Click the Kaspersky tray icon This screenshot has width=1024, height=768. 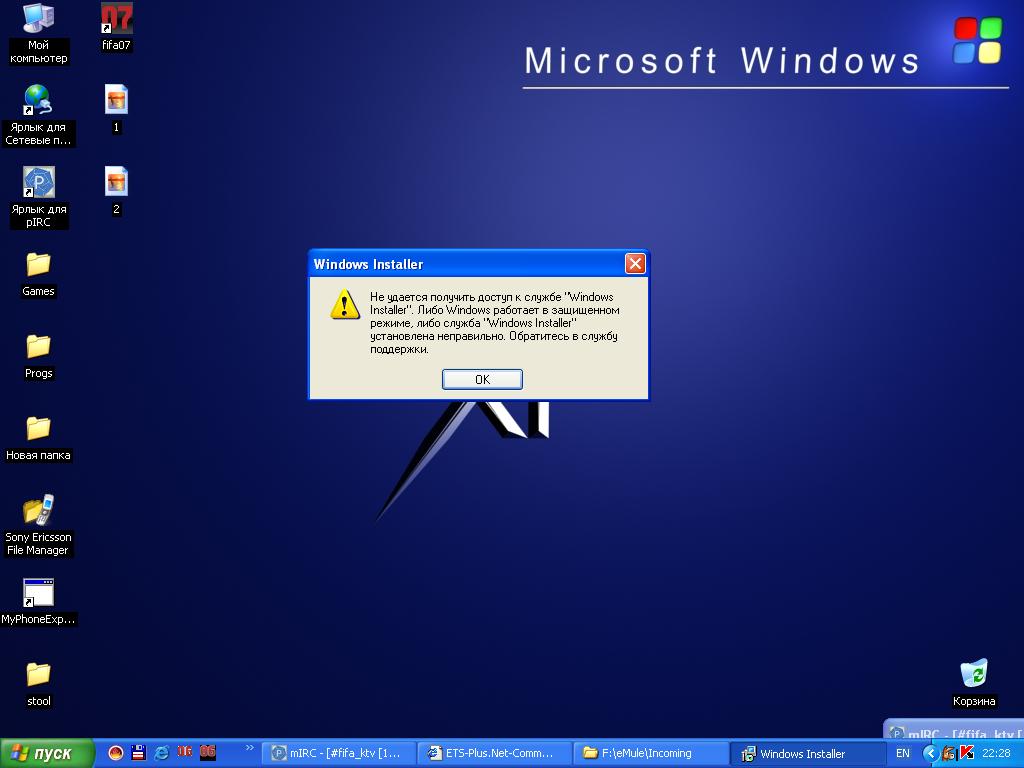966,753
